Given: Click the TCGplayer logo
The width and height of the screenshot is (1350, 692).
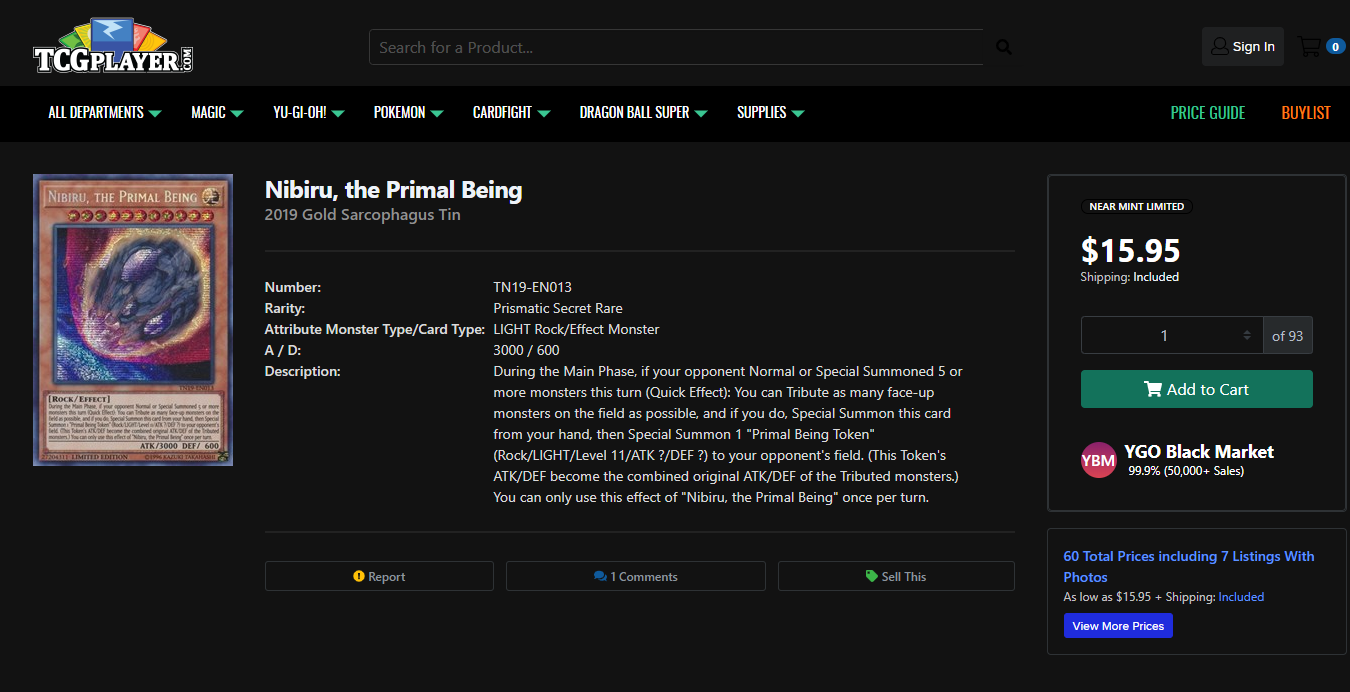Looking at the screenshot, I should (113, 45).
